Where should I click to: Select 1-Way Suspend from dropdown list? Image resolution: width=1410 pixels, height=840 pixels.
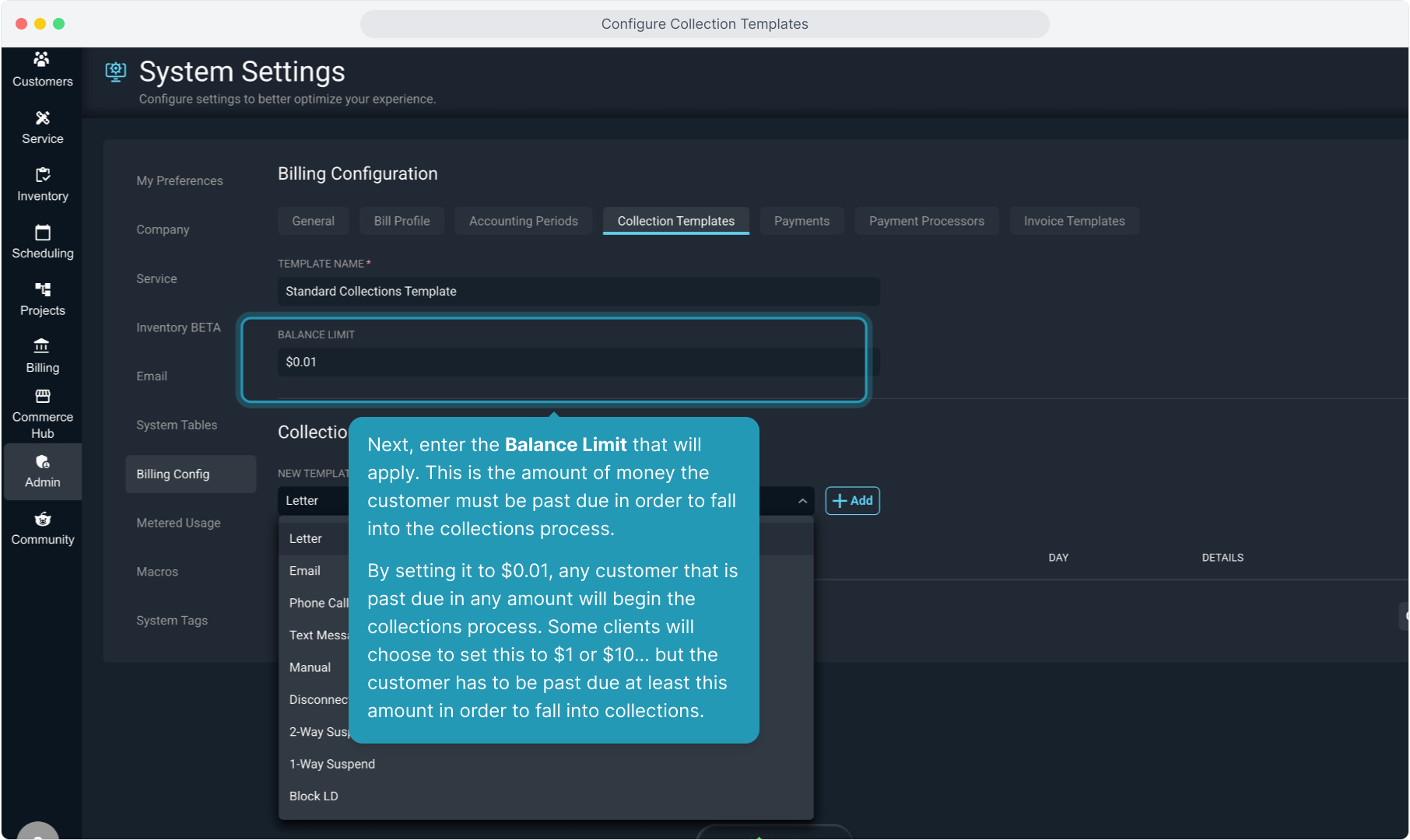pos(332,764)
